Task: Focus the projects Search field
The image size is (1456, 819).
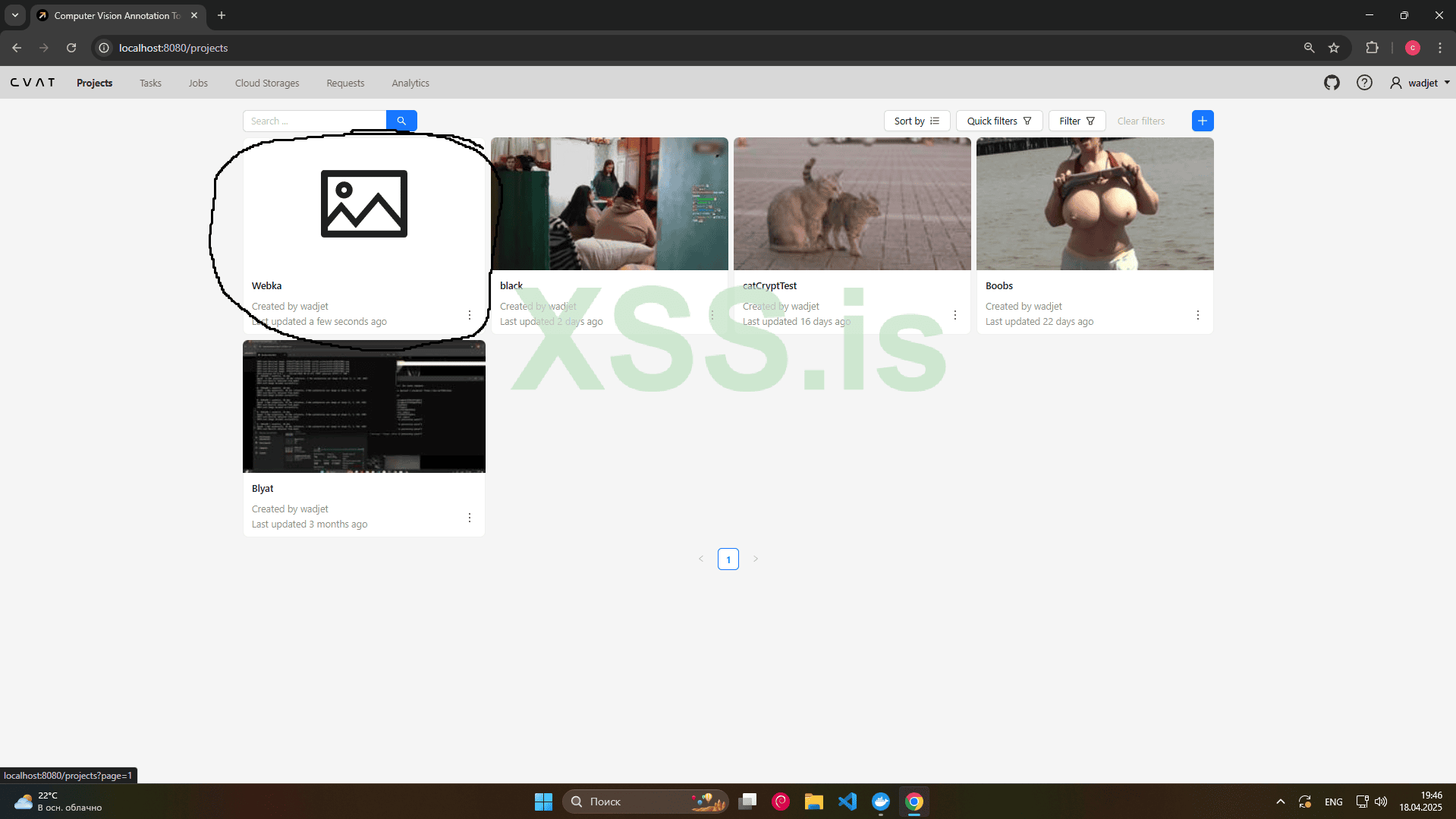Action: tap(315, 121)
